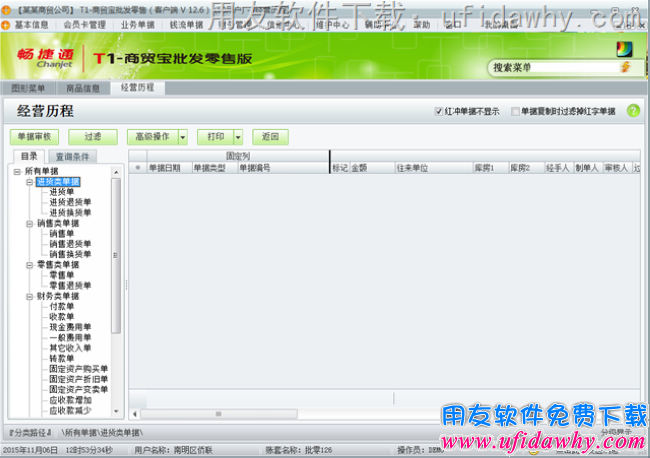The height and width of the screenshot is (458, 650).
Task: Click the 单据日期 column header
Action: point(169,168)
